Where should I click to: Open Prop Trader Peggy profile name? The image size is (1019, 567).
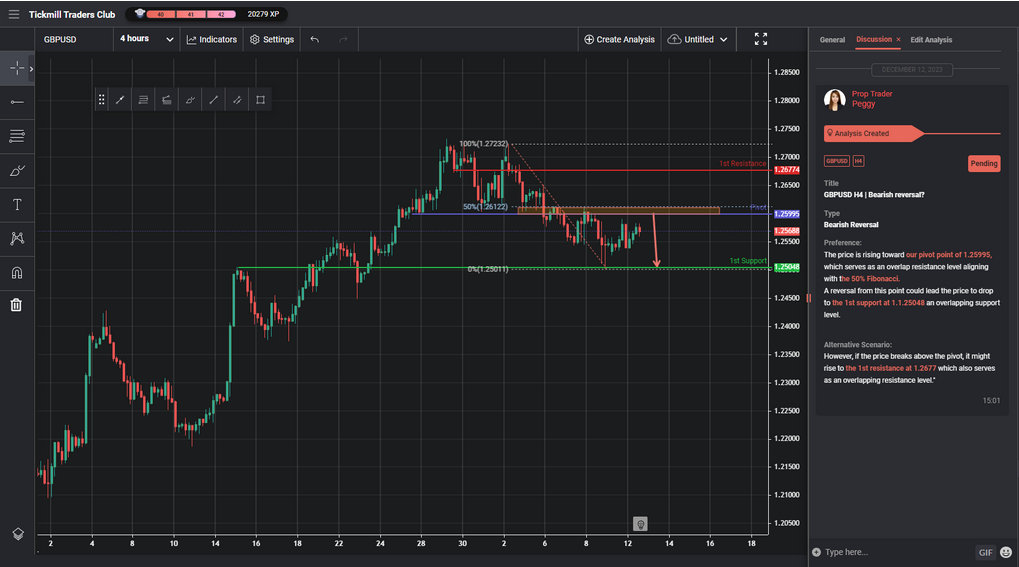[x=871, y=99]
